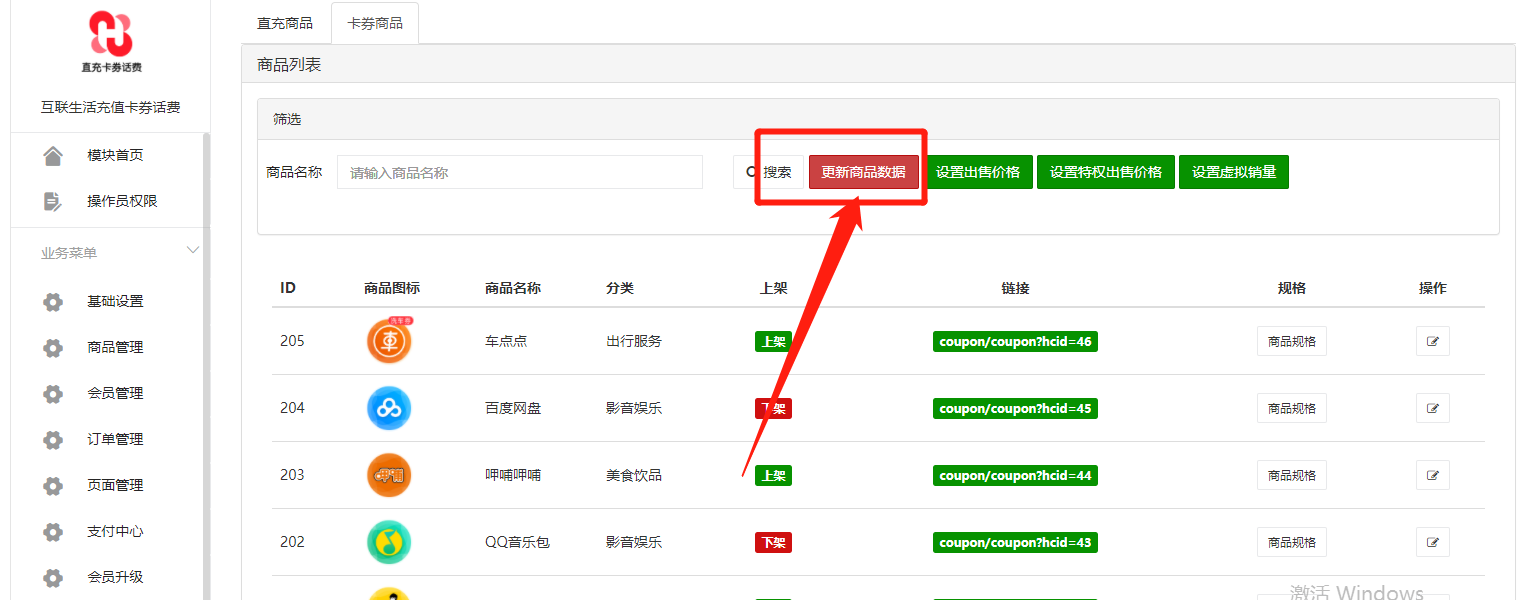
Task: Open 商品规格 for 百度网盘
Action: (x=1292, y=408)
